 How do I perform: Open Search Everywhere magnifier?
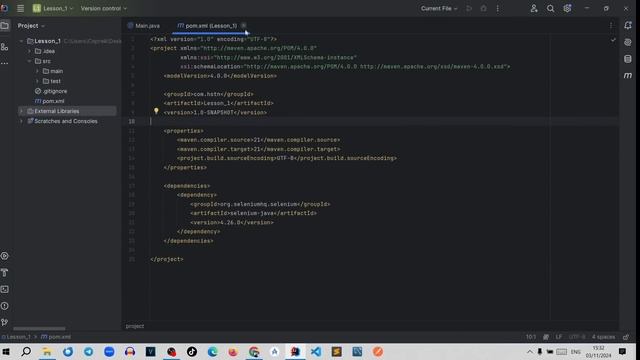coord(551,8)
